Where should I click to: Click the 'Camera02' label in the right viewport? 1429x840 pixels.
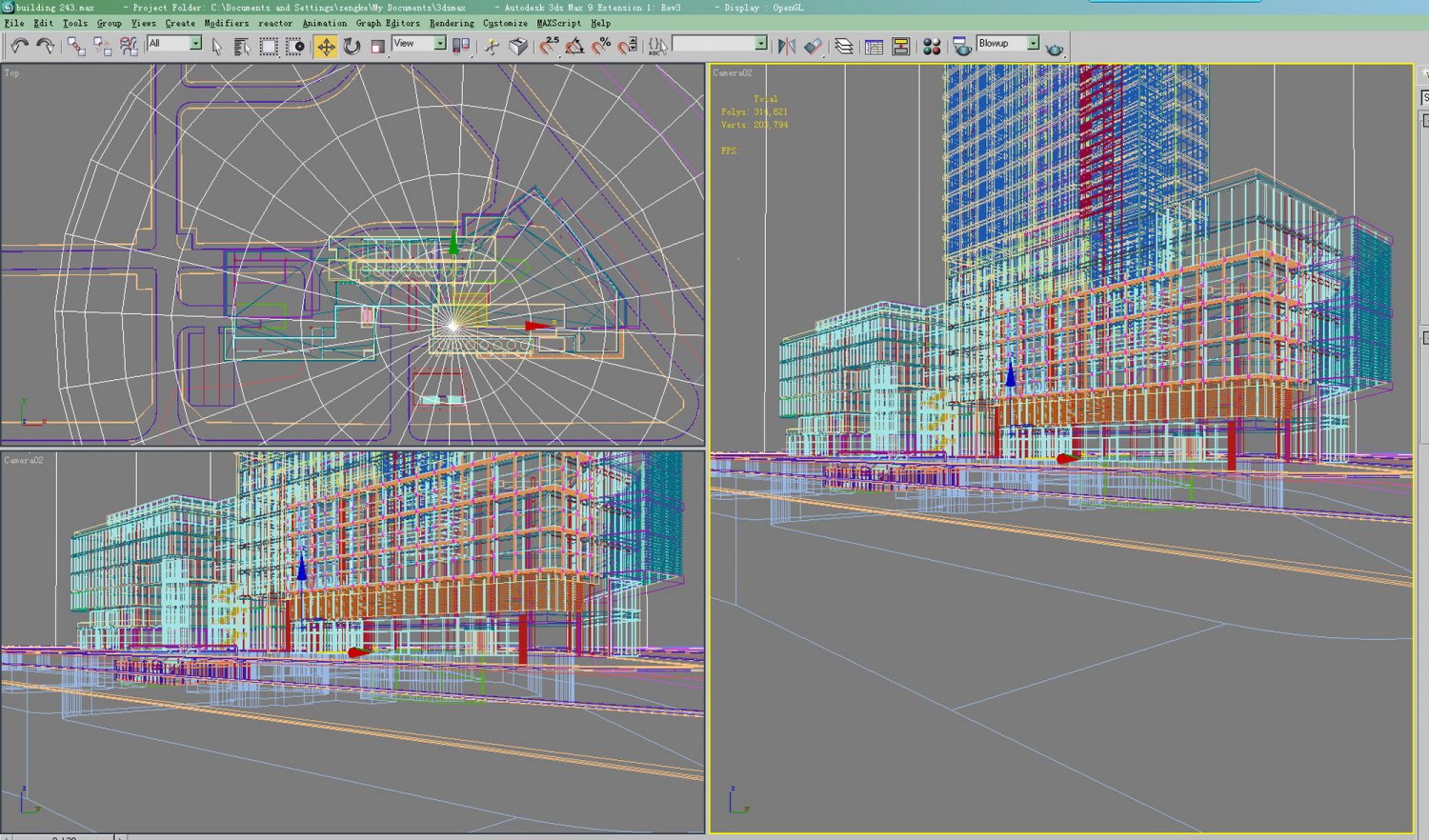(733, 72)
